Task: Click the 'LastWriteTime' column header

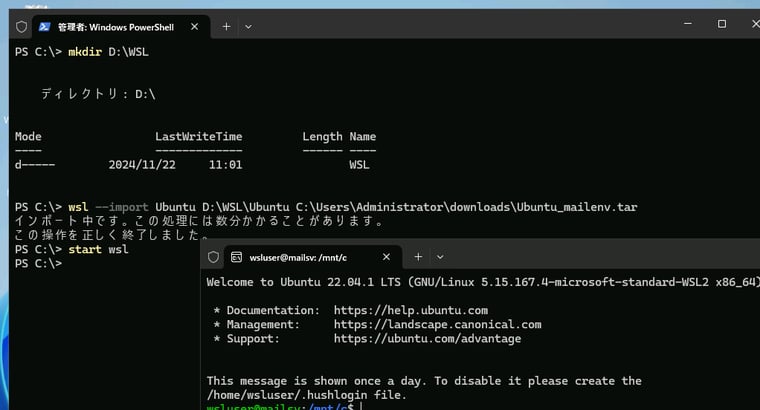Action: tap(199, 137)
